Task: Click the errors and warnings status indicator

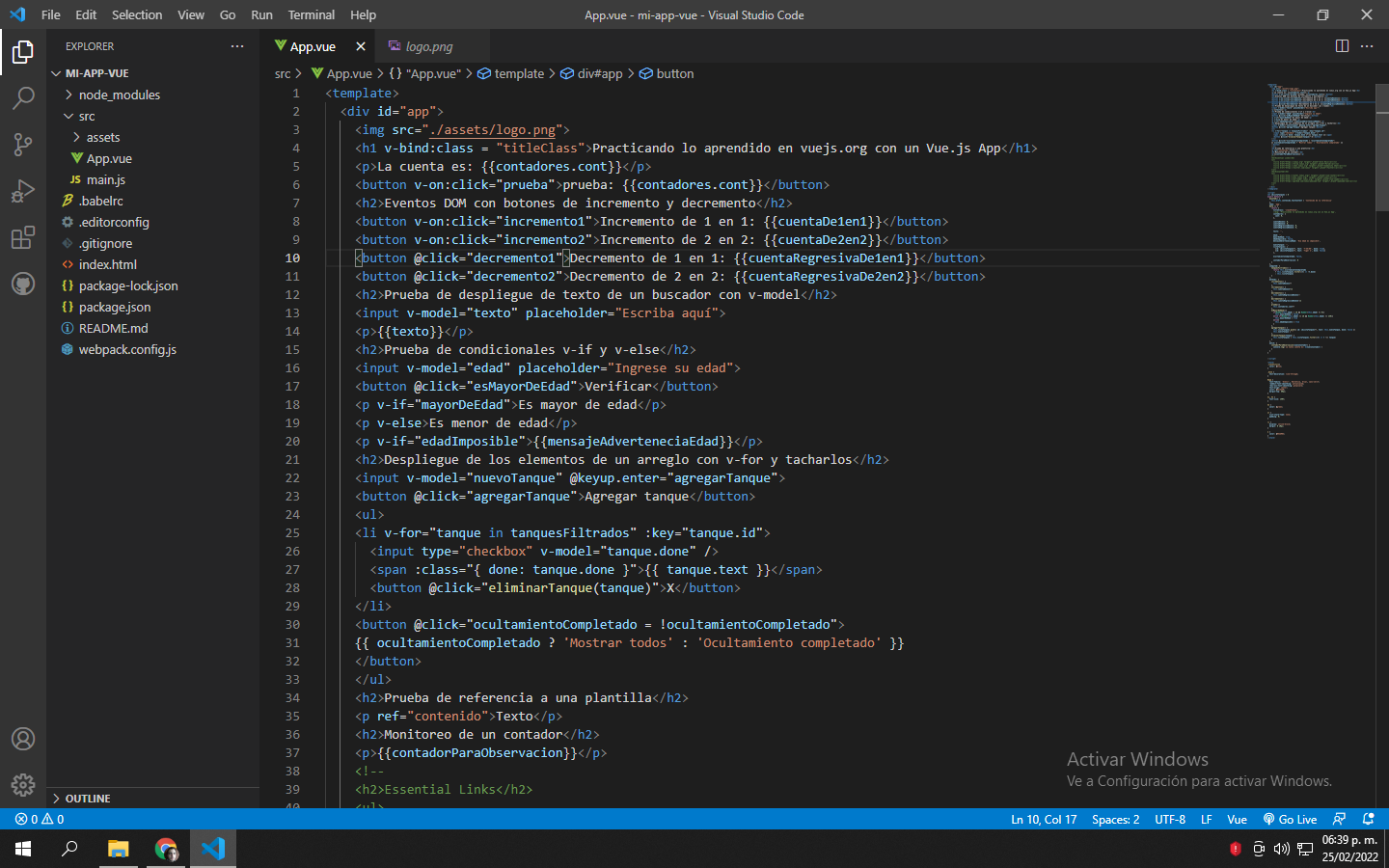Action: (x=40, y=819)
